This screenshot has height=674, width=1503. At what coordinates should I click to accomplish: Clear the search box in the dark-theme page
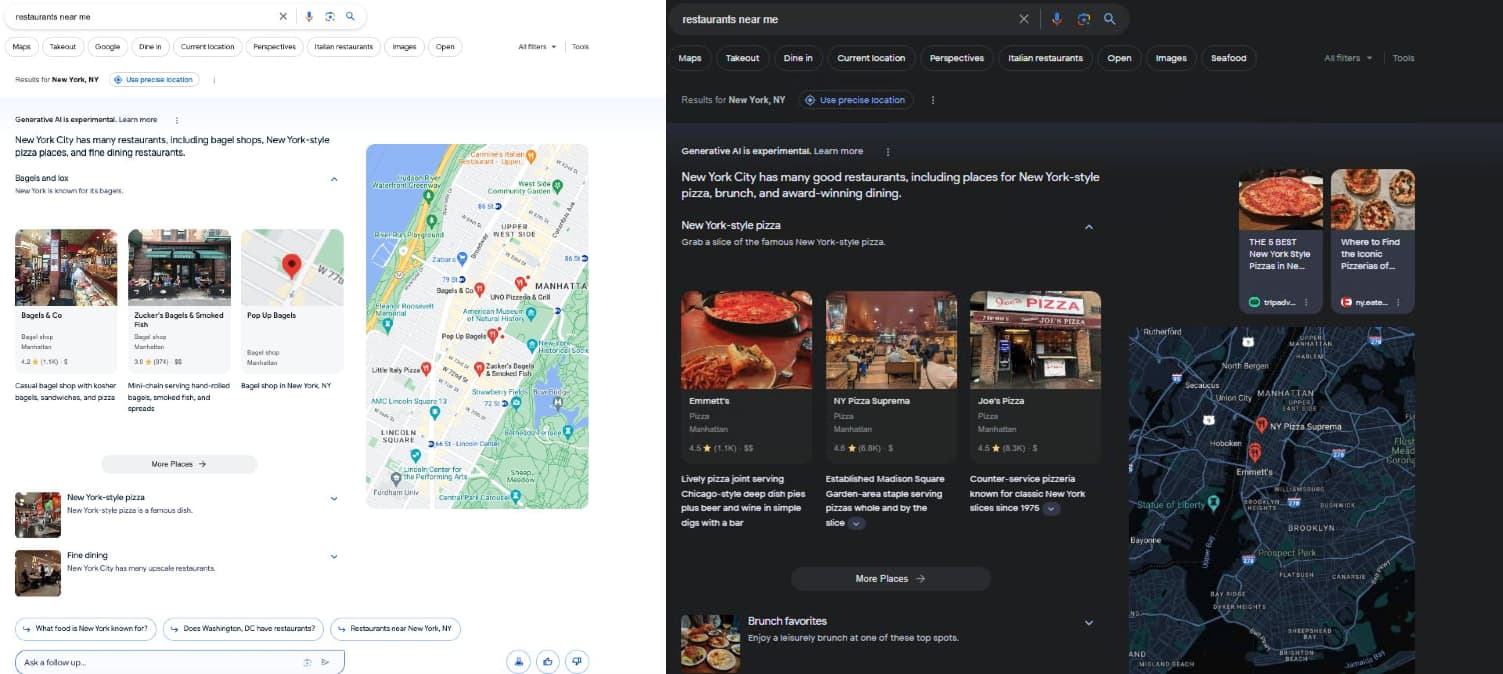1023,19
